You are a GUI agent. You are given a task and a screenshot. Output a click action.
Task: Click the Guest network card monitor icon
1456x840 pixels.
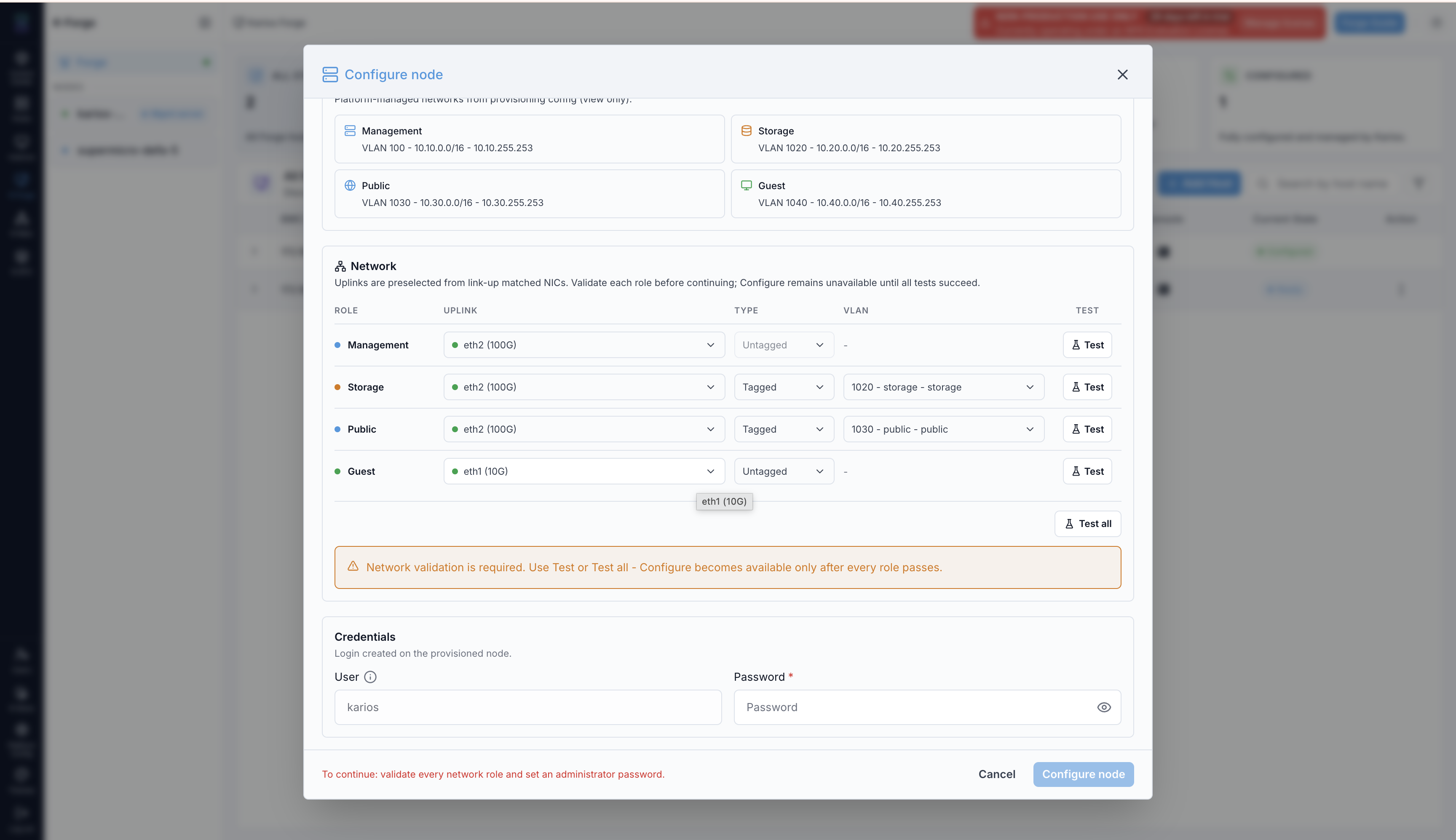[747, 185]
